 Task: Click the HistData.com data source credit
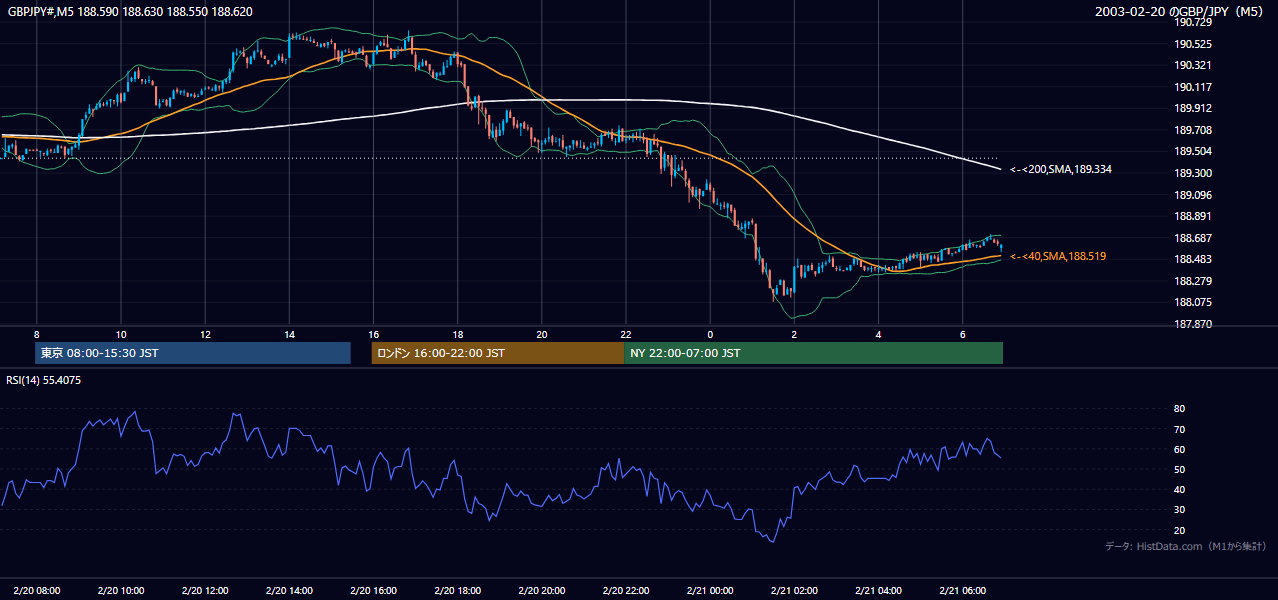coord(1186,546)
